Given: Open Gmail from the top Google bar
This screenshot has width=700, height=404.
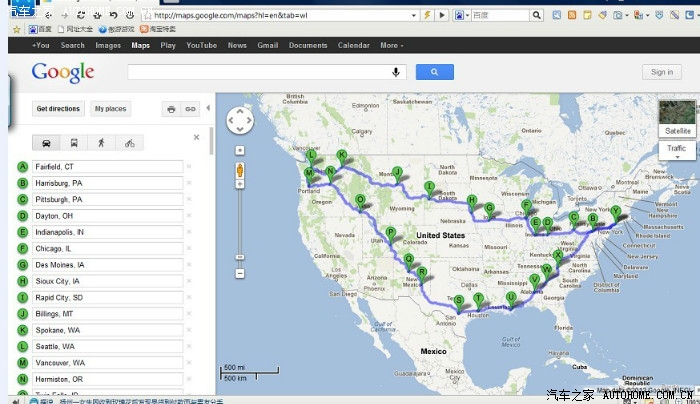Looking at the screenshot, I should pos(267,45).
